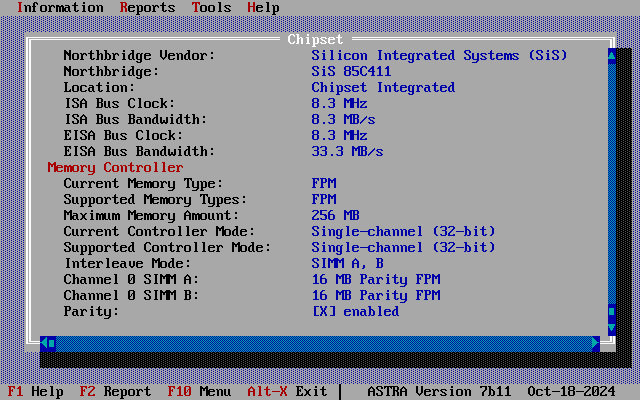Toggle the Parity enabled checkbox
This screenshot has width=640, height=400.
click(324, 311)
